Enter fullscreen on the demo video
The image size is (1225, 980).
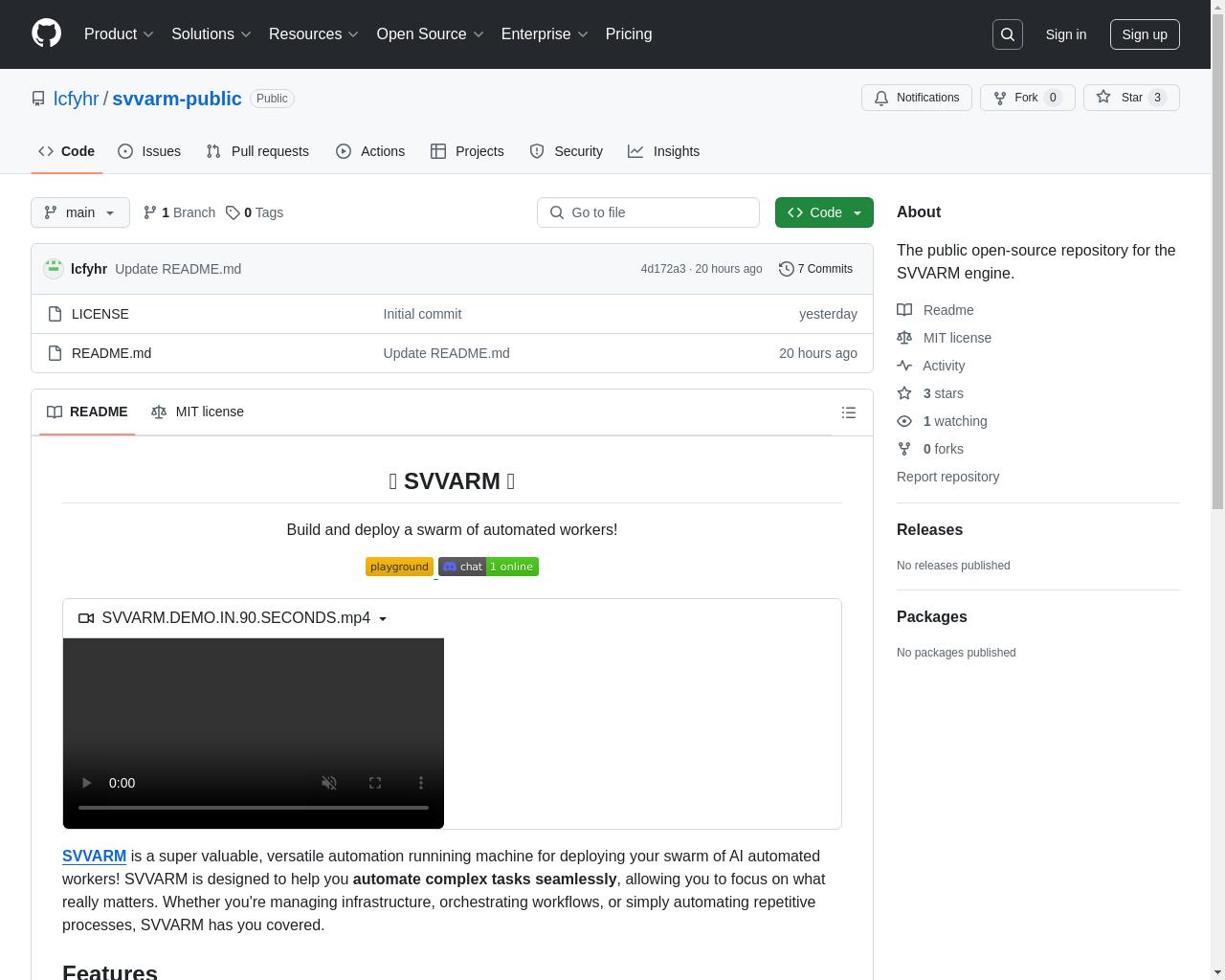click(x=375, y=783)
